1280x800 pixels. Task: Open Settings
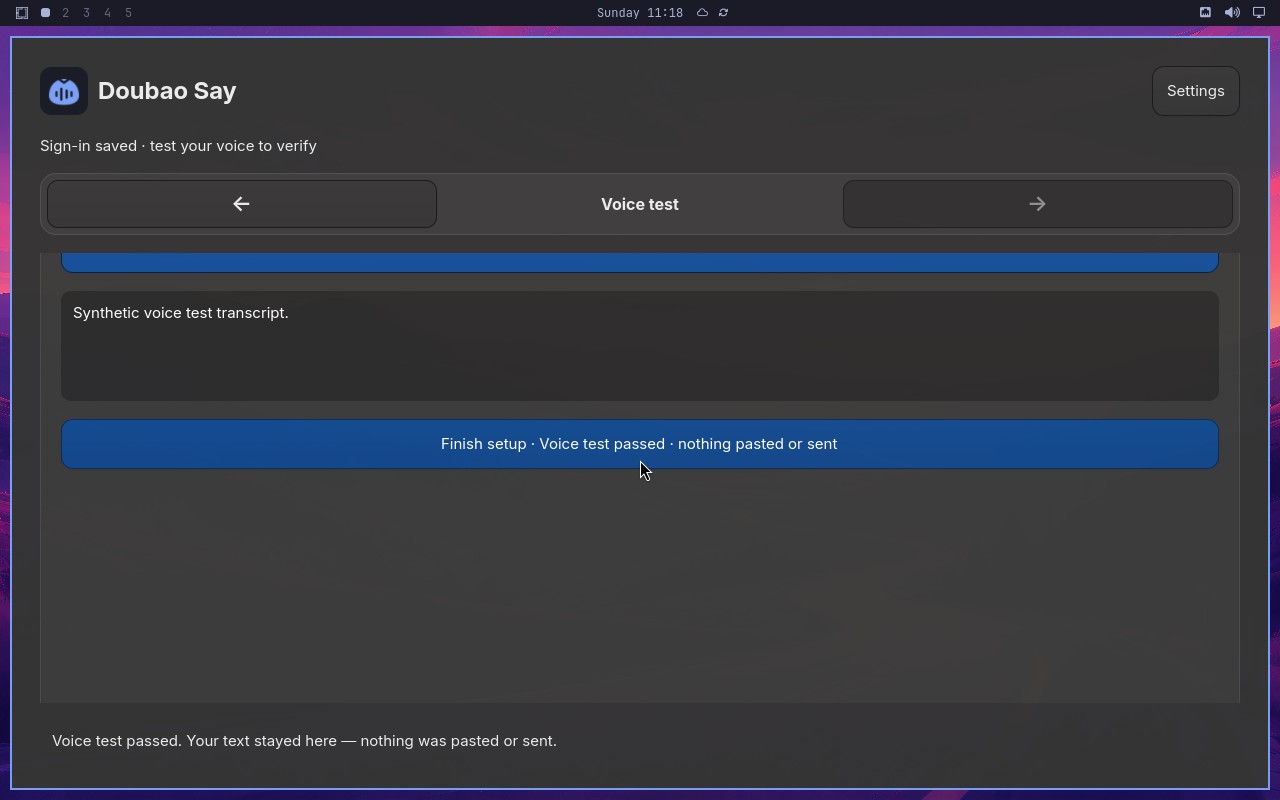[x=1195, y=91]
